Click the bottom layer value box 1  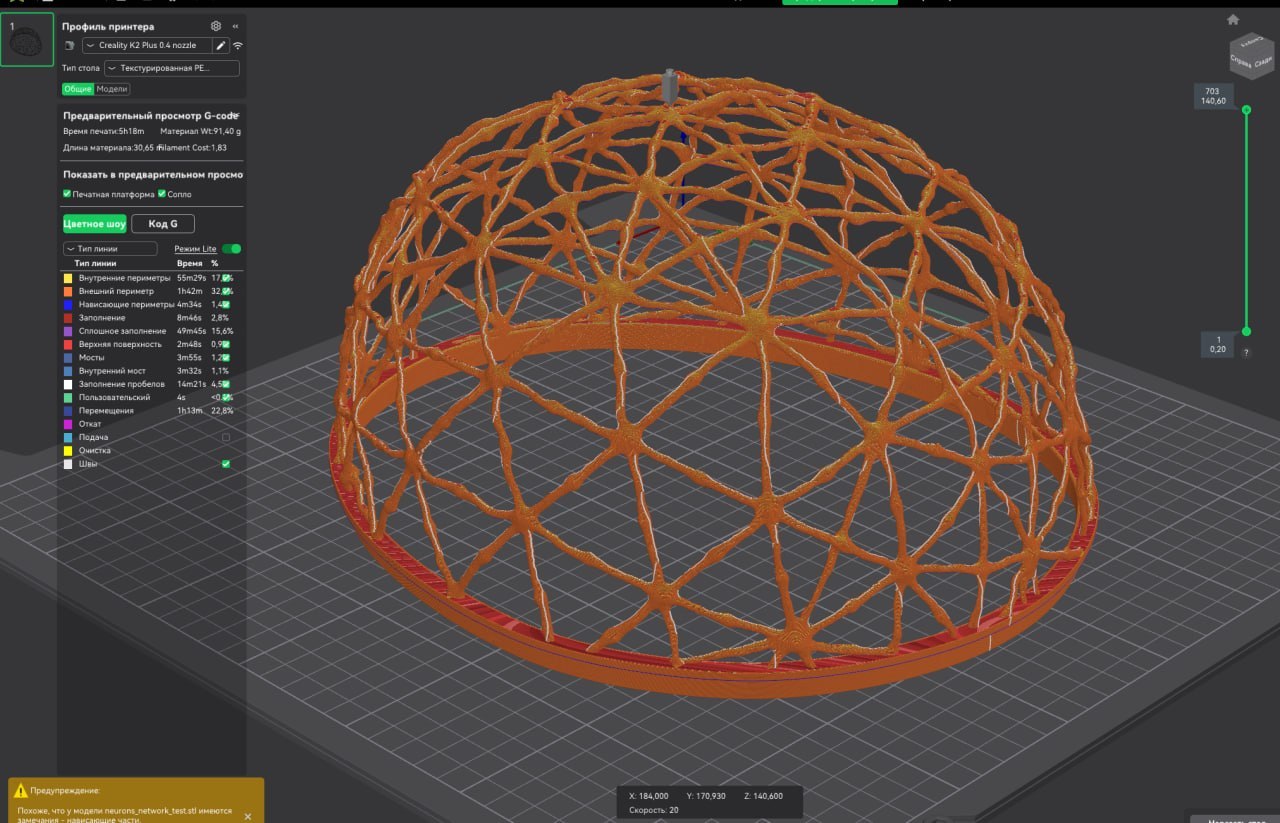(1218, 344)
